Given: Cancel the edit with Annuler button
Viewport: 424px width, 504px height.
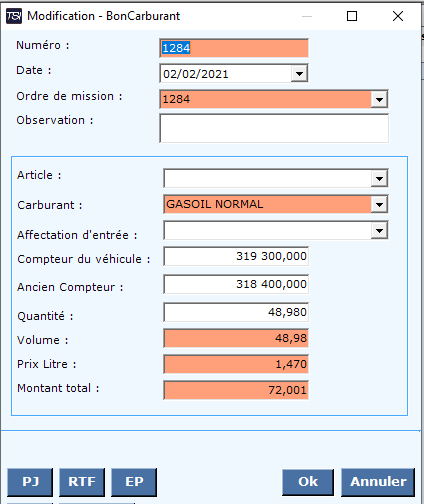Looking at the screenshot, I should (x=378, y=482).
